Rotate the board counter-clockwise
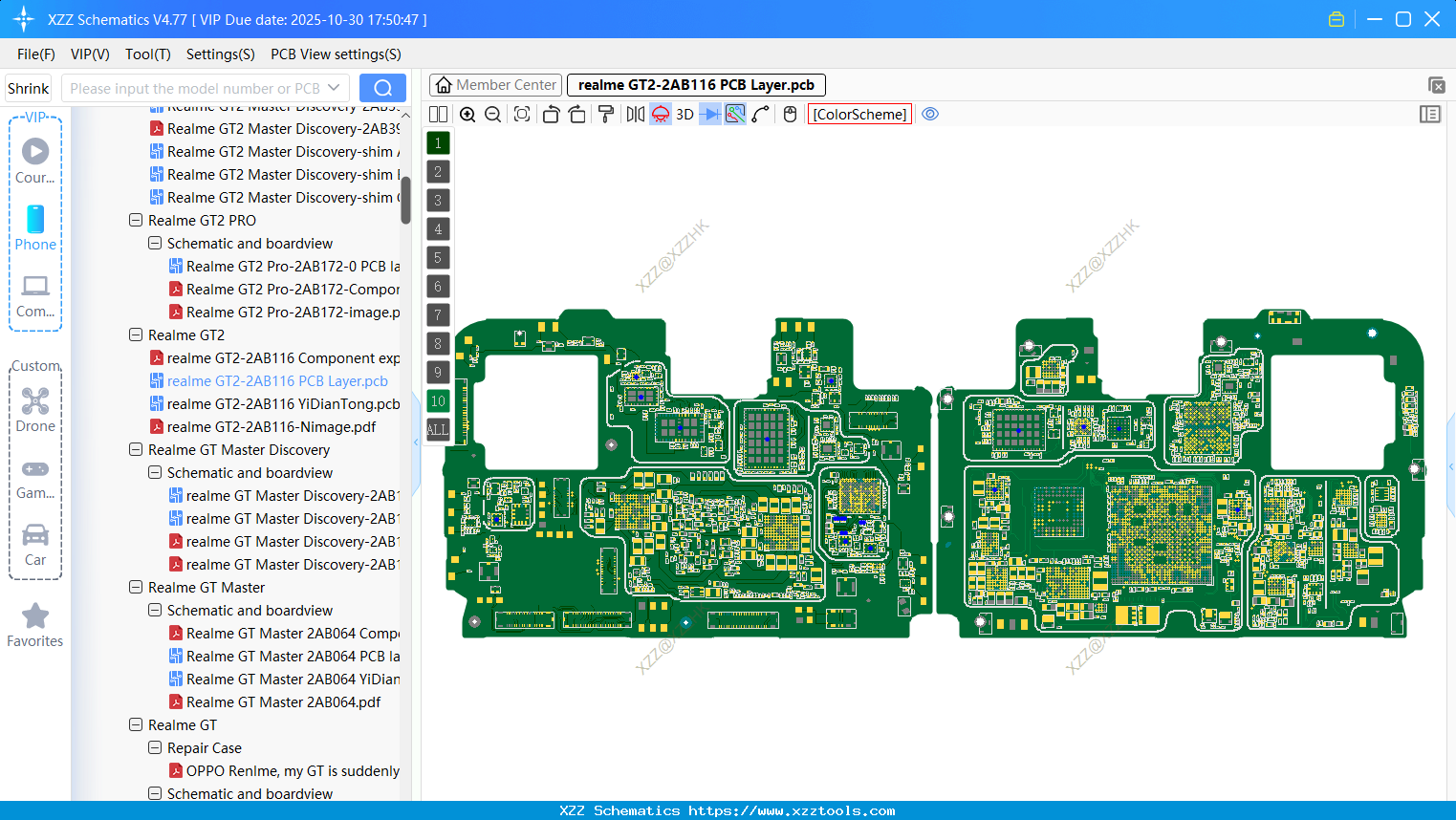 click(551, 115)
